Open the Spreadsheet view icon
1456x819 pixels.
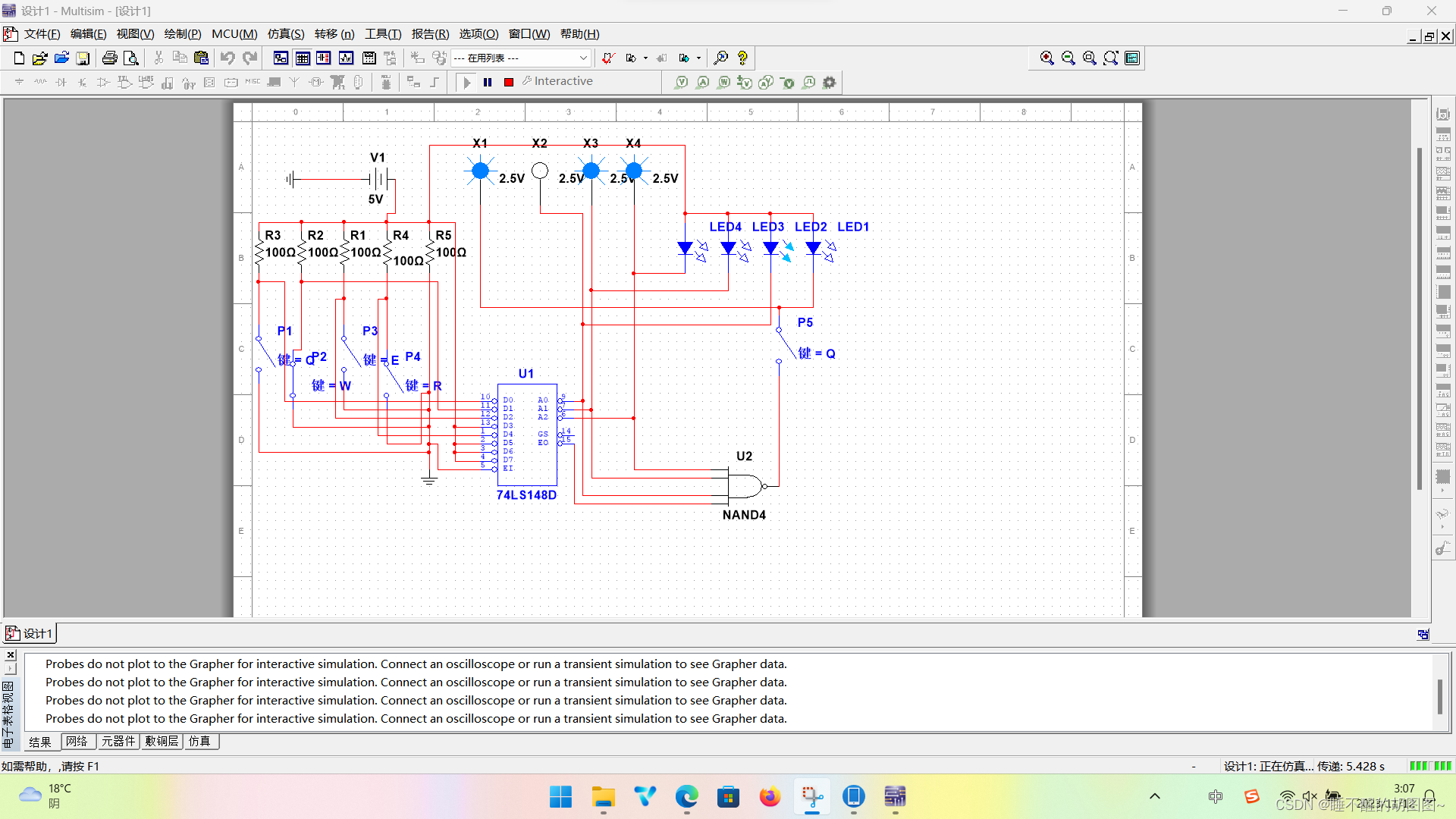coord(303,58)
